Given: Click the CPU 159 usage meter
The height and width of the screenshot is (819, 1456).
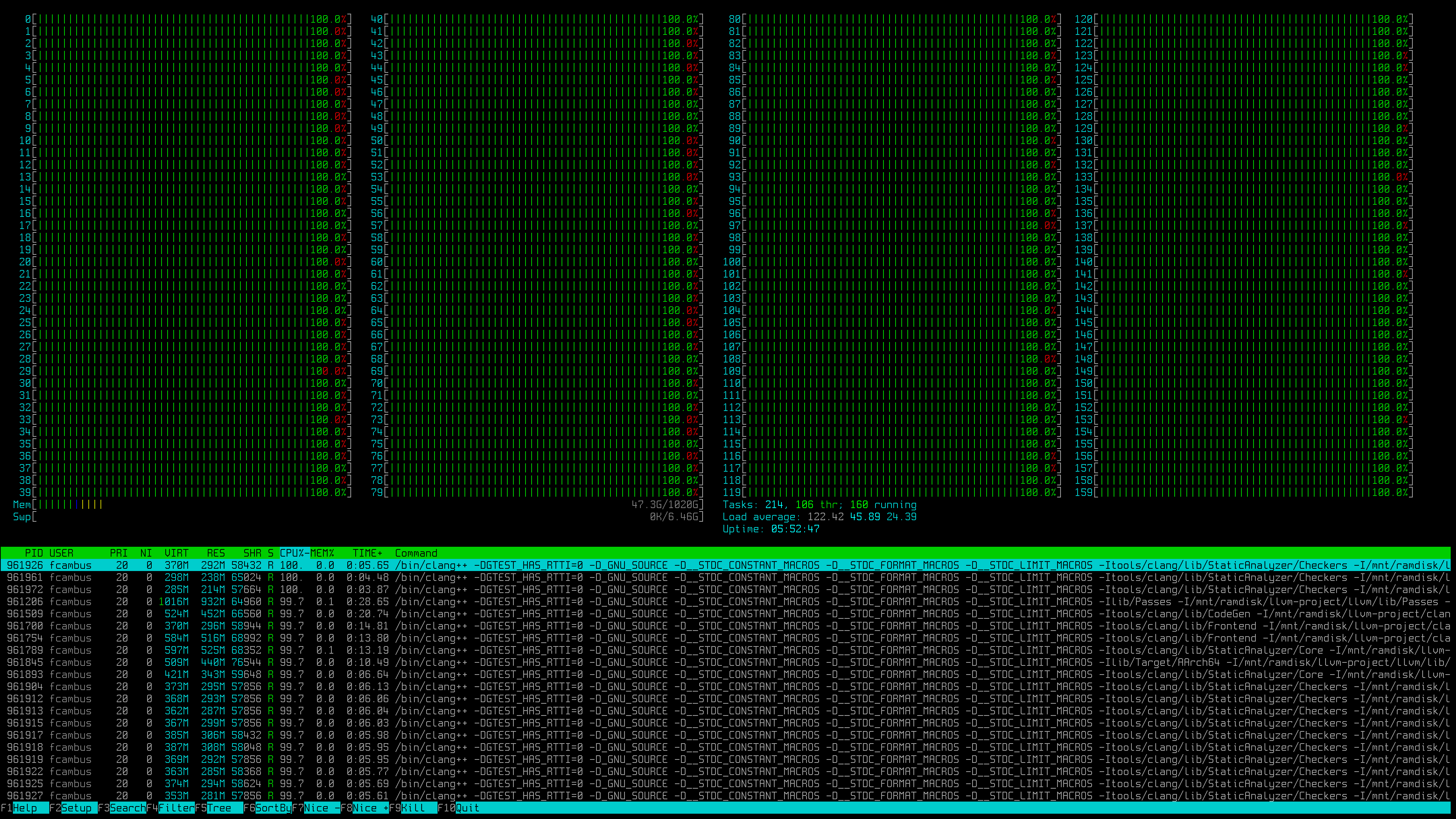Looking at the screenshot, I should (1244, 492).
